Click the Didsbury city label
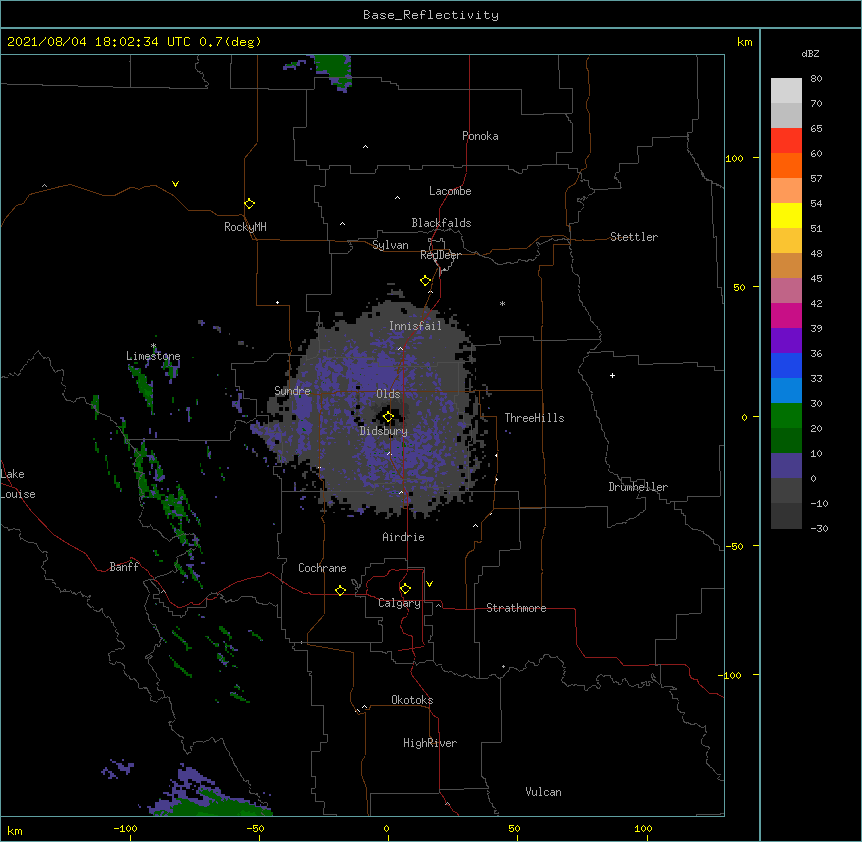The height and width of the screenshot is (842, 862). [x=384, y=431]
